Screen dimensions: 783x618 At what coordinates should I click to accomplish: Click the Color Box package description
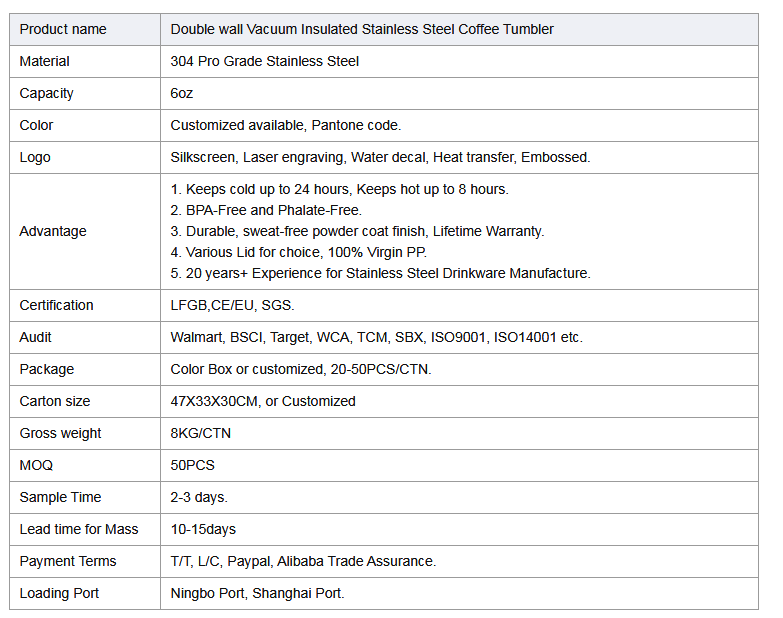tap(301, 369)
